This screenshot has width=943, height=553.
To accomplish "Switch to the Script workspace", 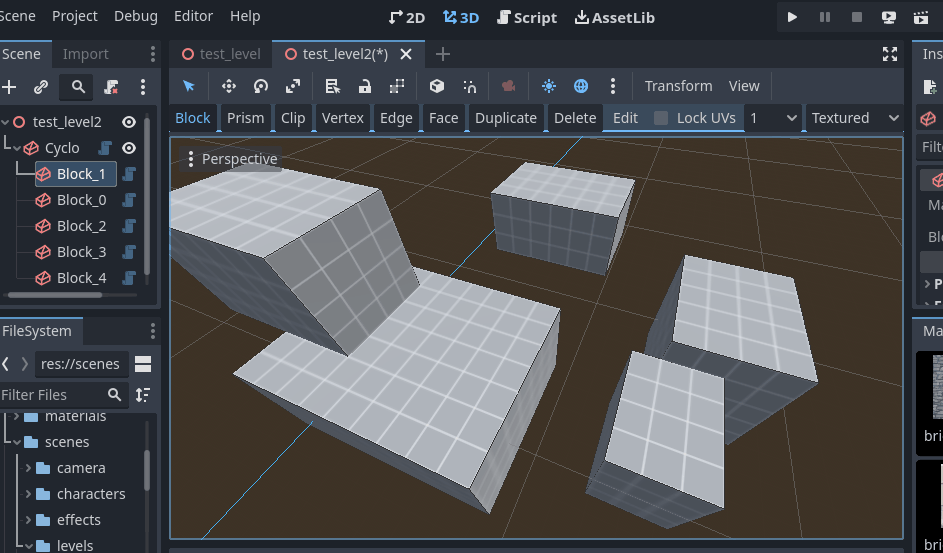I will pos(527,17).
